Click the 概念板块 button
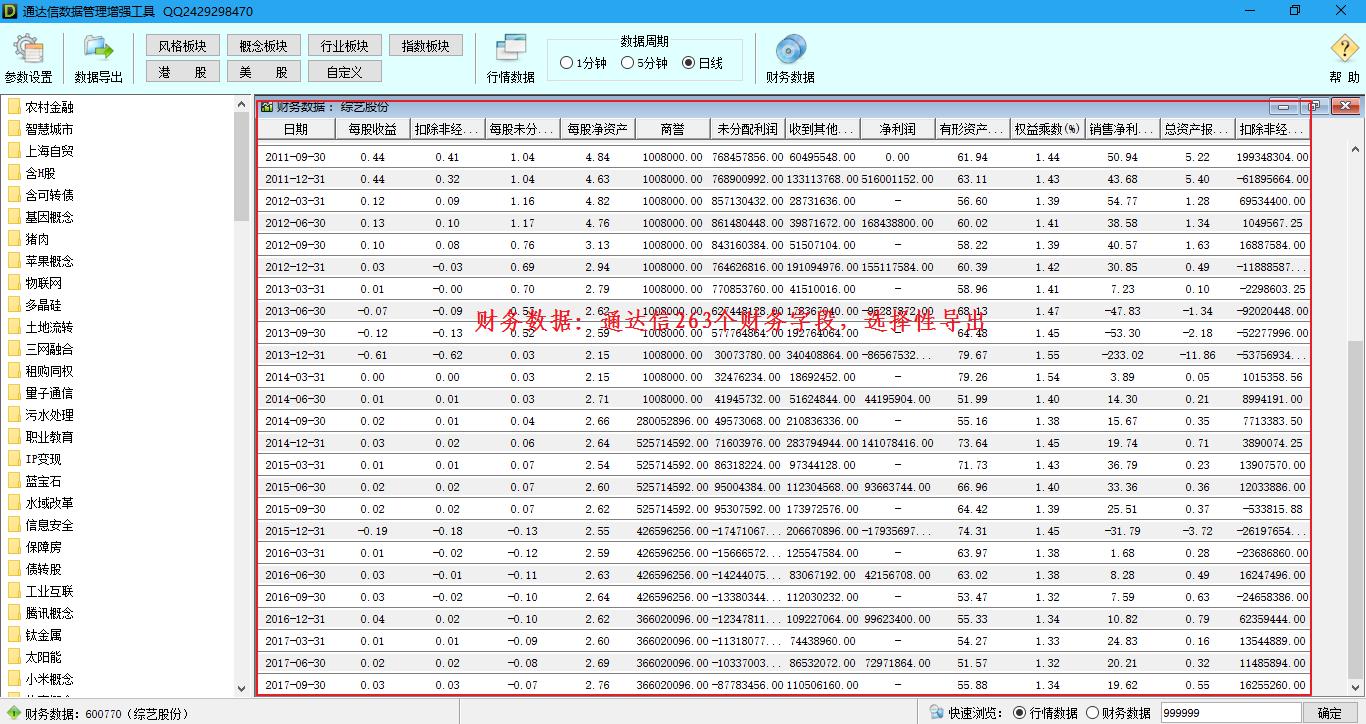Image resolution: width=1366 pixels, height=724 pixels. click(263, 44)
